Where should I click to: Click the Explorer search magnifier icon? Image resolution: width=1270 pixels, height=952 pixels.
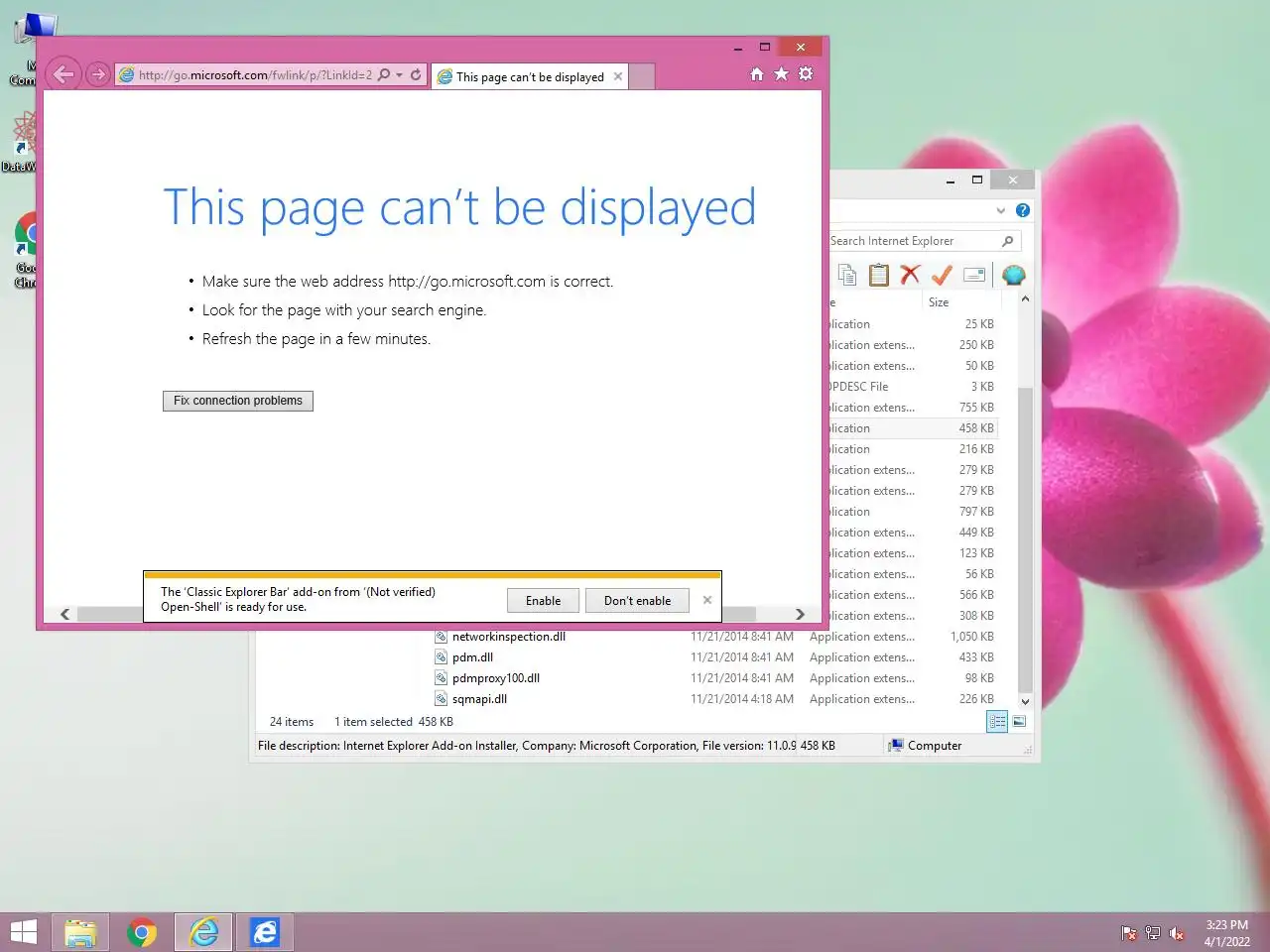click(x=1008, y=241)
